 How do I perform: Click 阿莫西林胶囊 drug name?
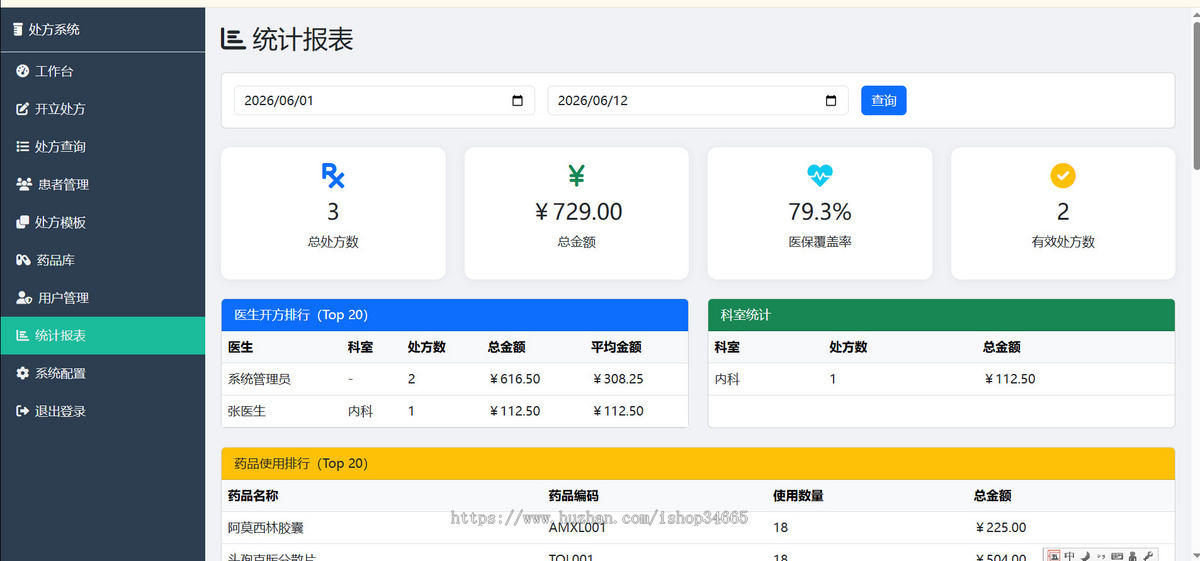(266, 527)
